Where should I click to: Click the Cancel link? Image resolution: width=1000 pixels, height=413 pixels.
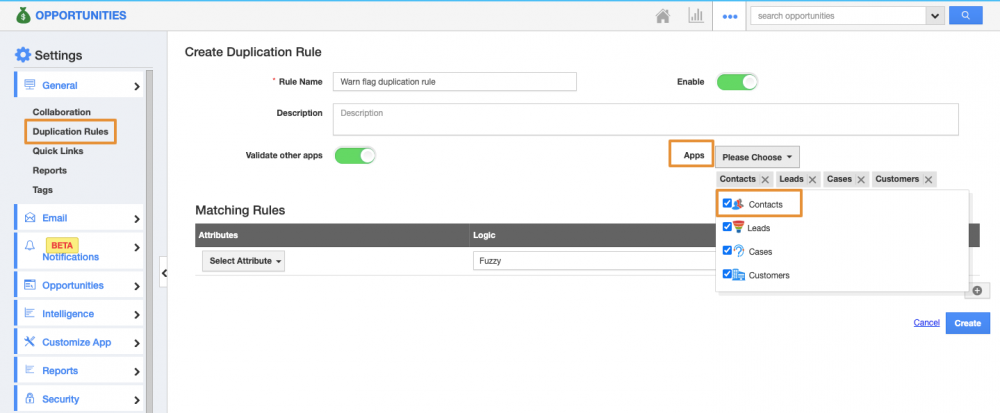point(926,323)
